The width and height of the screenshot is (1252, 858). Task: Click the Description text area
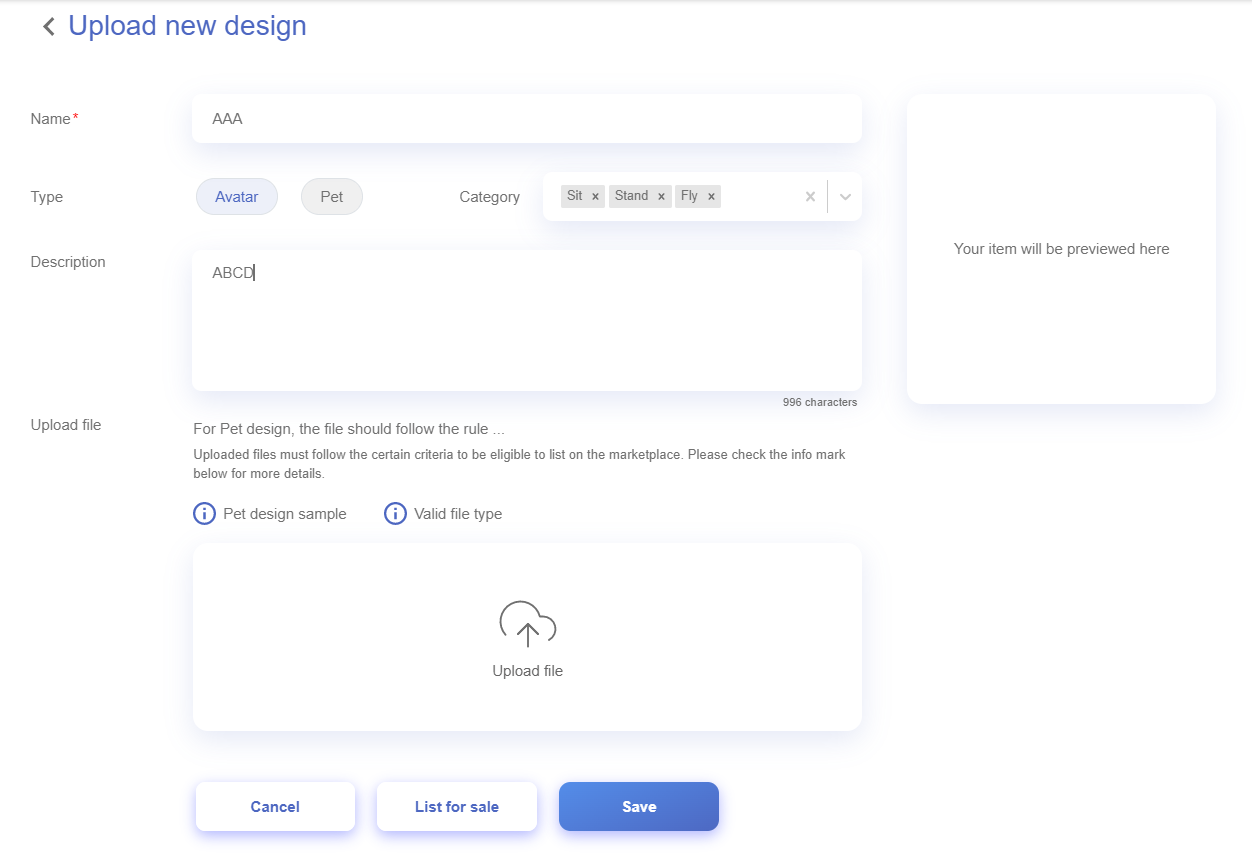click(526, 320)
